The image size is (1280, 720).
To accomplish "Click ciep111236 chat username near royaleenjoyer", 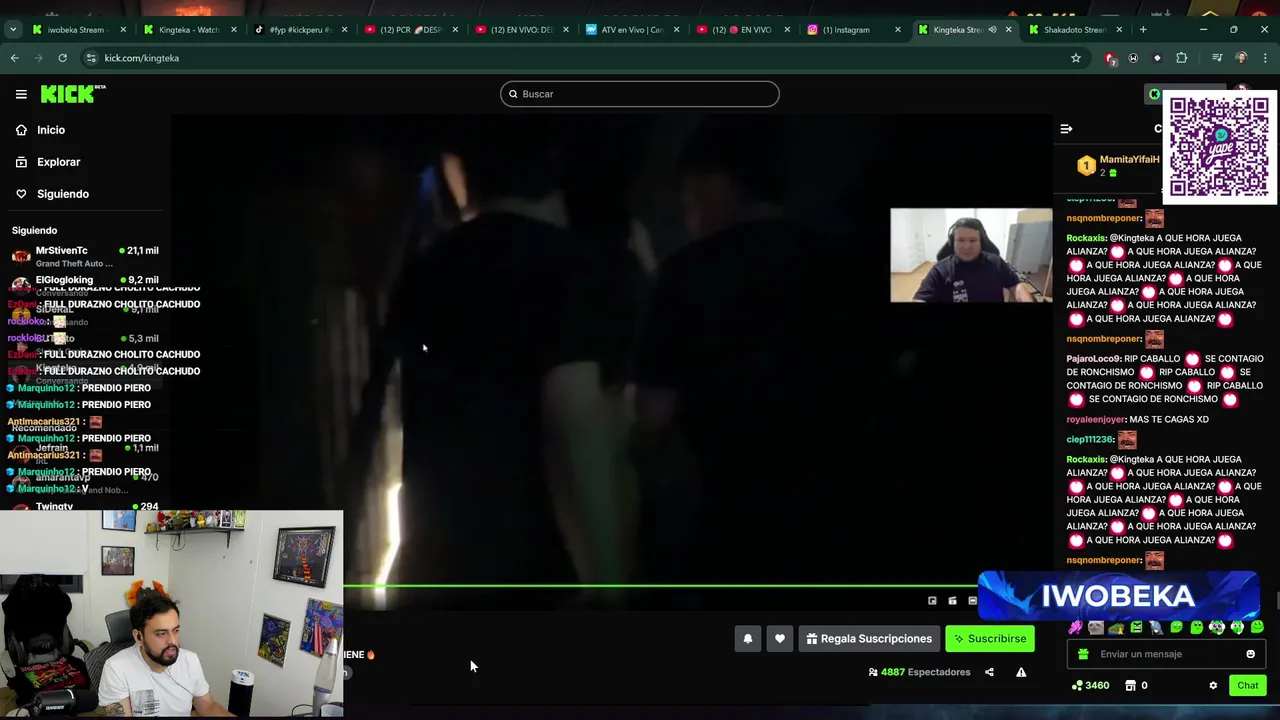I will [1090, 440].
